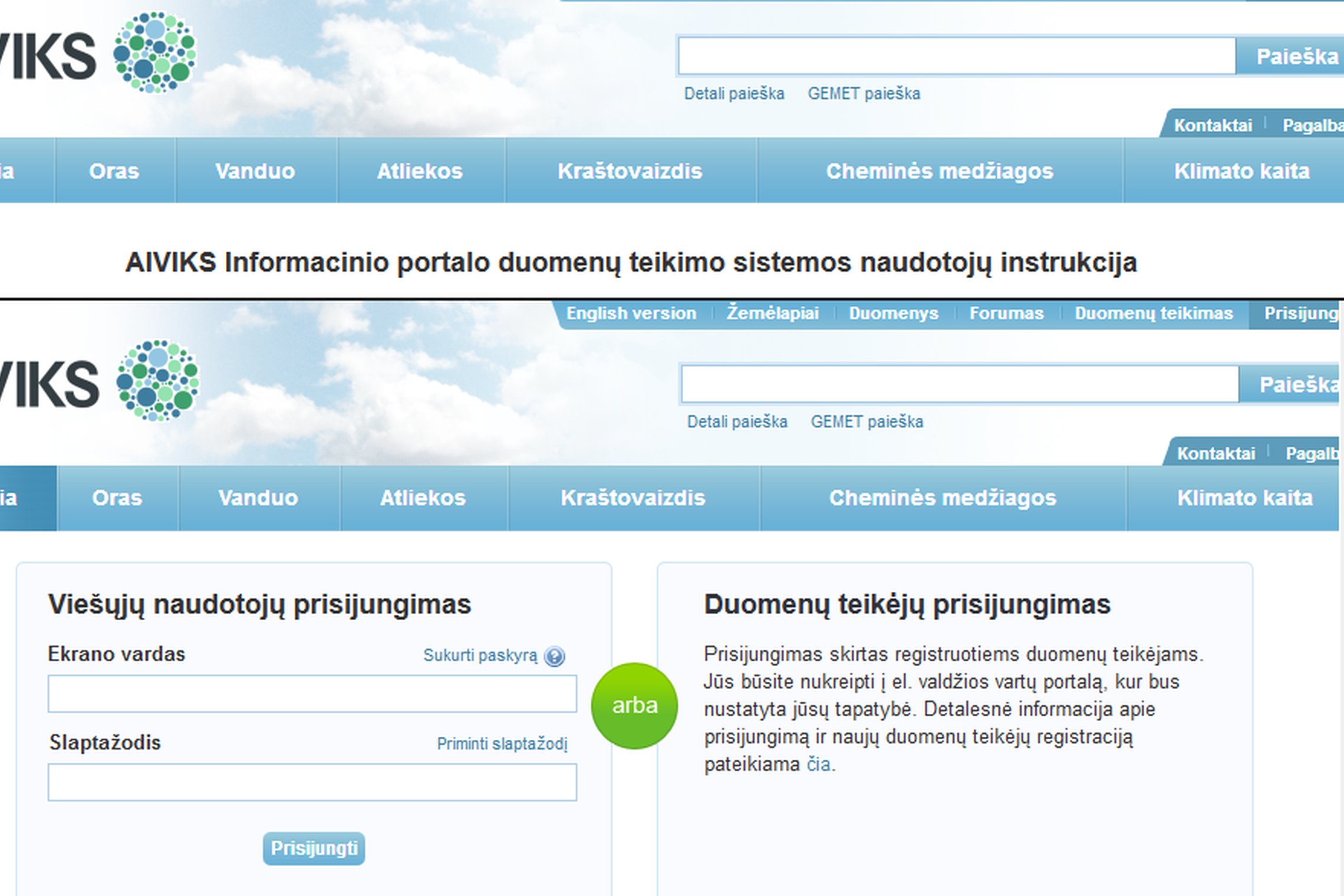Click the search field below the English version link
The width and height of the screenshot is (1344, 896).
click(960, 384)
